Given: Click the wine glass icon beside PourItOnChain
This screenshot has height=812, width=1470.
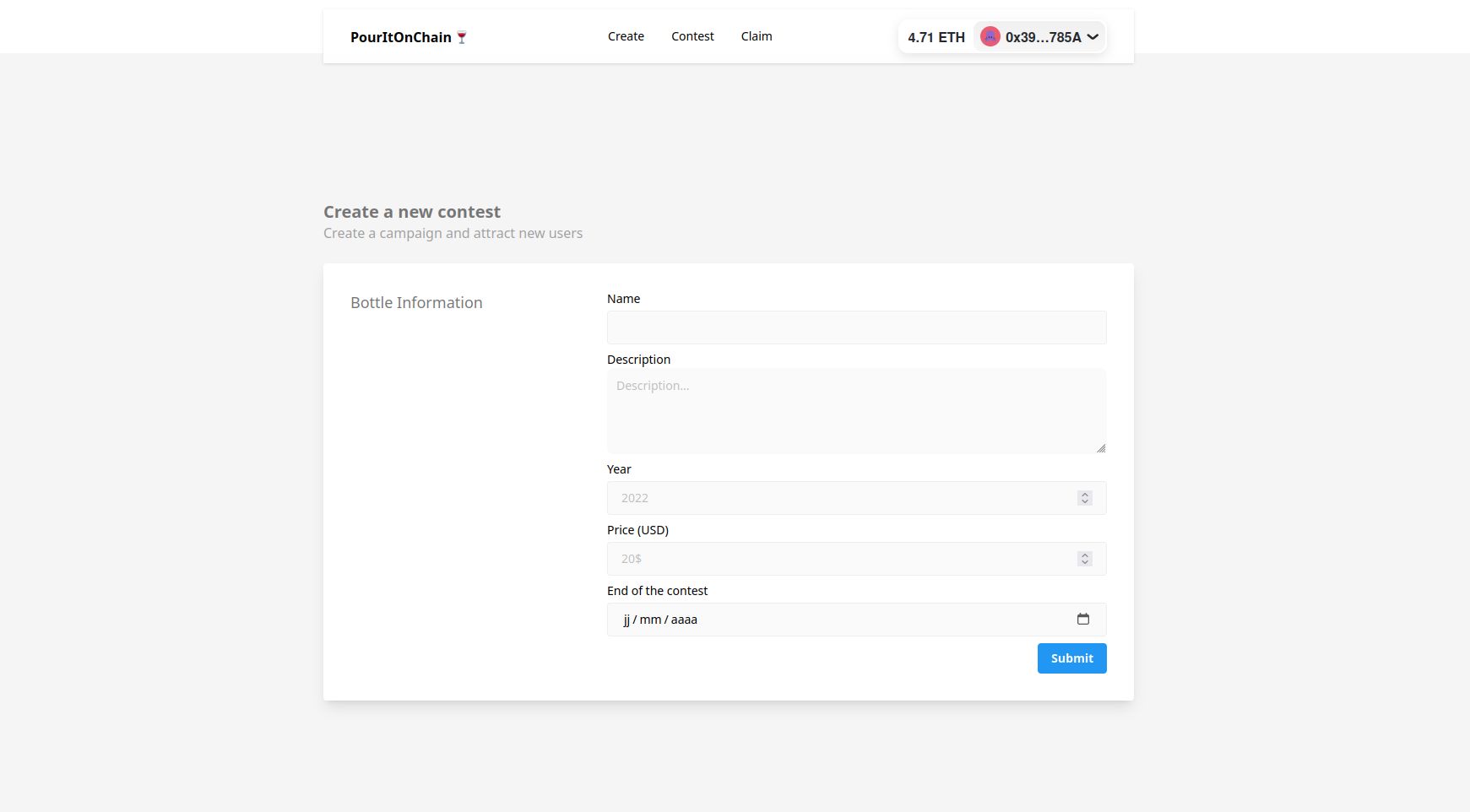Looking at the screenshot, I should click(x=462, y=37).
